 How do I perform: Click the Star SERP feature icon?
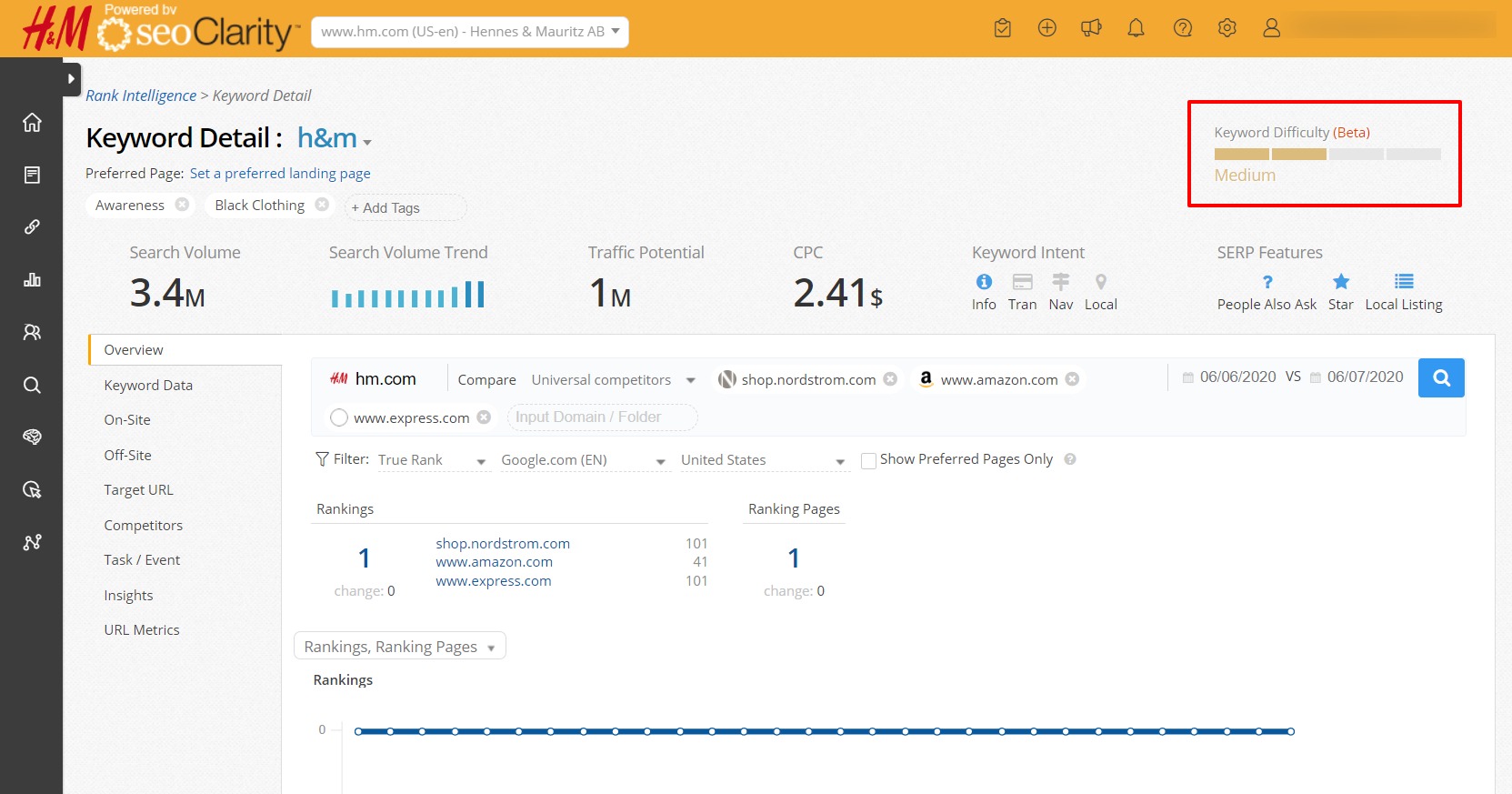tap(1341, 282)
